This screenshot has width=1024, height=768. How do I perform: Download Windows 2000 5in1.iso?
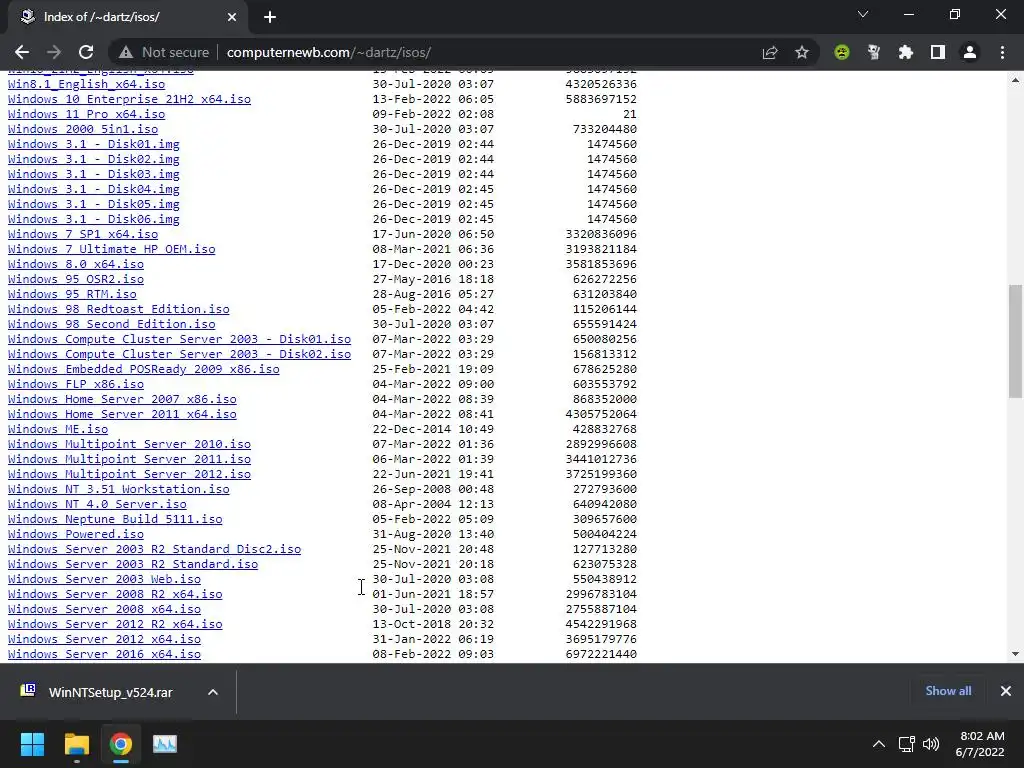(x=83, y=129)
